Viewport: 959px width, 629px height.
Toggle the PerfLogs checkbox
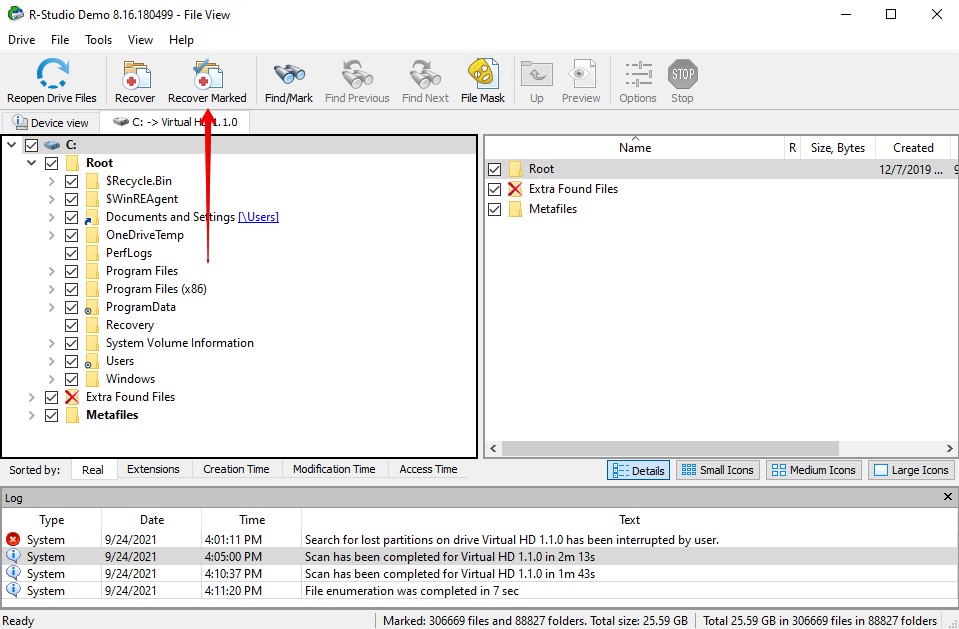click(72, 253)
